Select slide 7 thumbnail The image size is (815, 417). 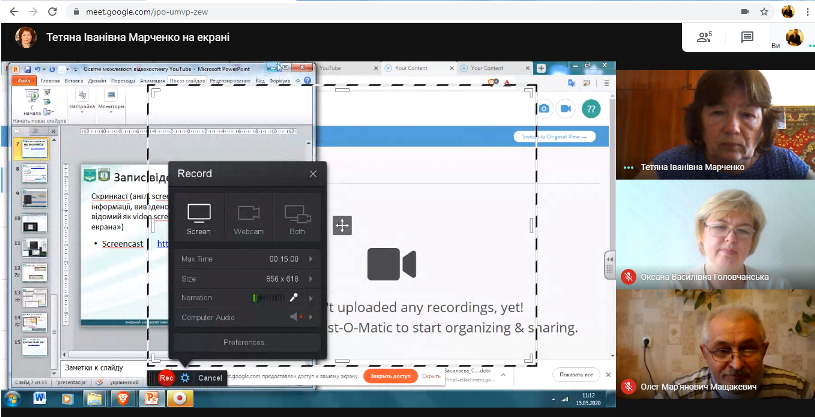pos(35,149)
